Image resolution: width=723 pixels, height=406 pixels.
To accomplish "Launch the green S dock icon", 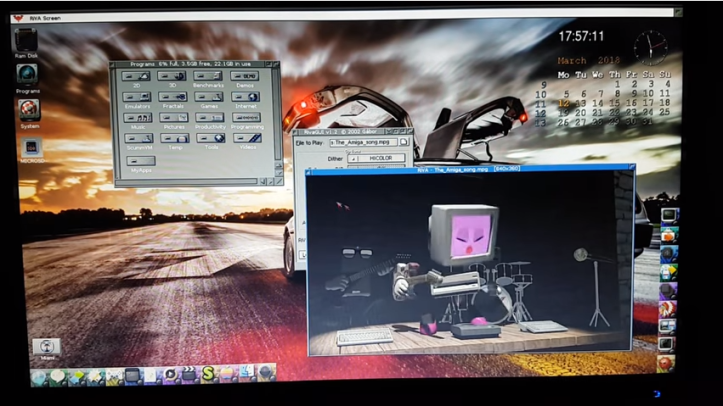I will point(209,375).
